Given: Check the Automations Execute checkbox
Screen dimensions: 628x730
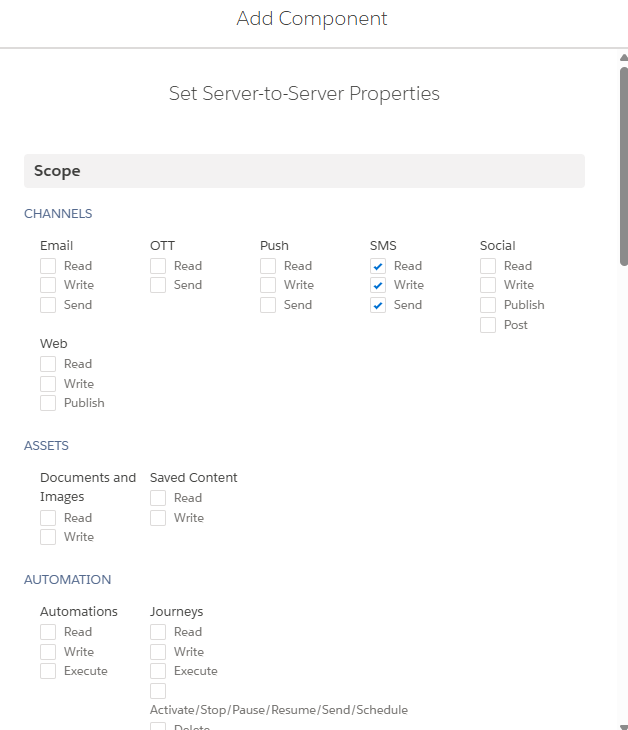Looking at the screenshot, I should [48, 671].
